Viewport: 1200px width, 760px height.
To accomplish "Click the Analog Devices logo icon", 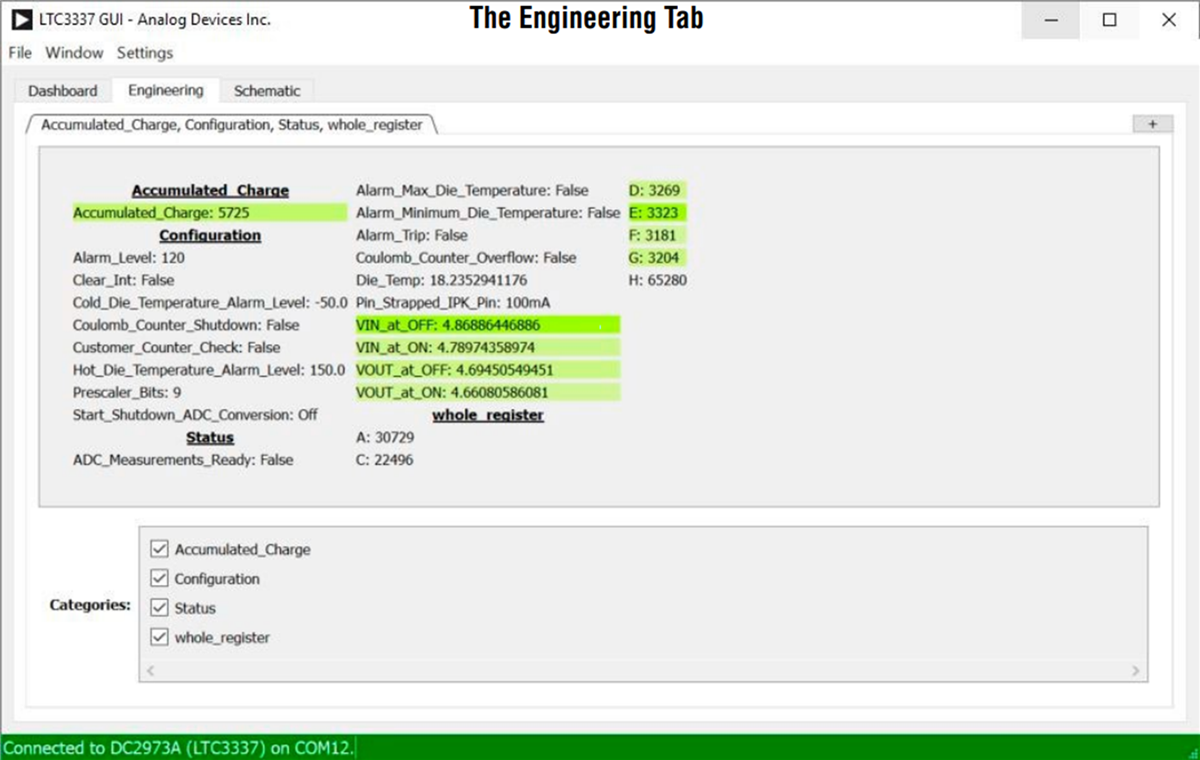I will tap(21, 19).
